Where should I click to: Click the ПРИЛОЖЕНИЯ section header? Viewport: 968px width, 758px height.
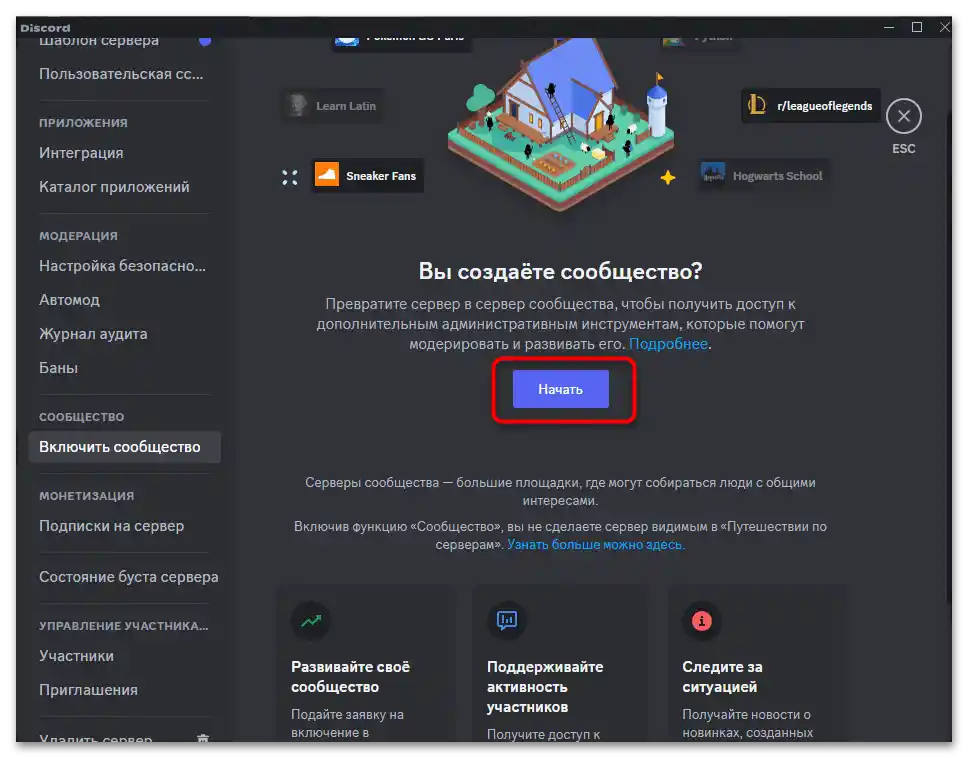[83, 123]
